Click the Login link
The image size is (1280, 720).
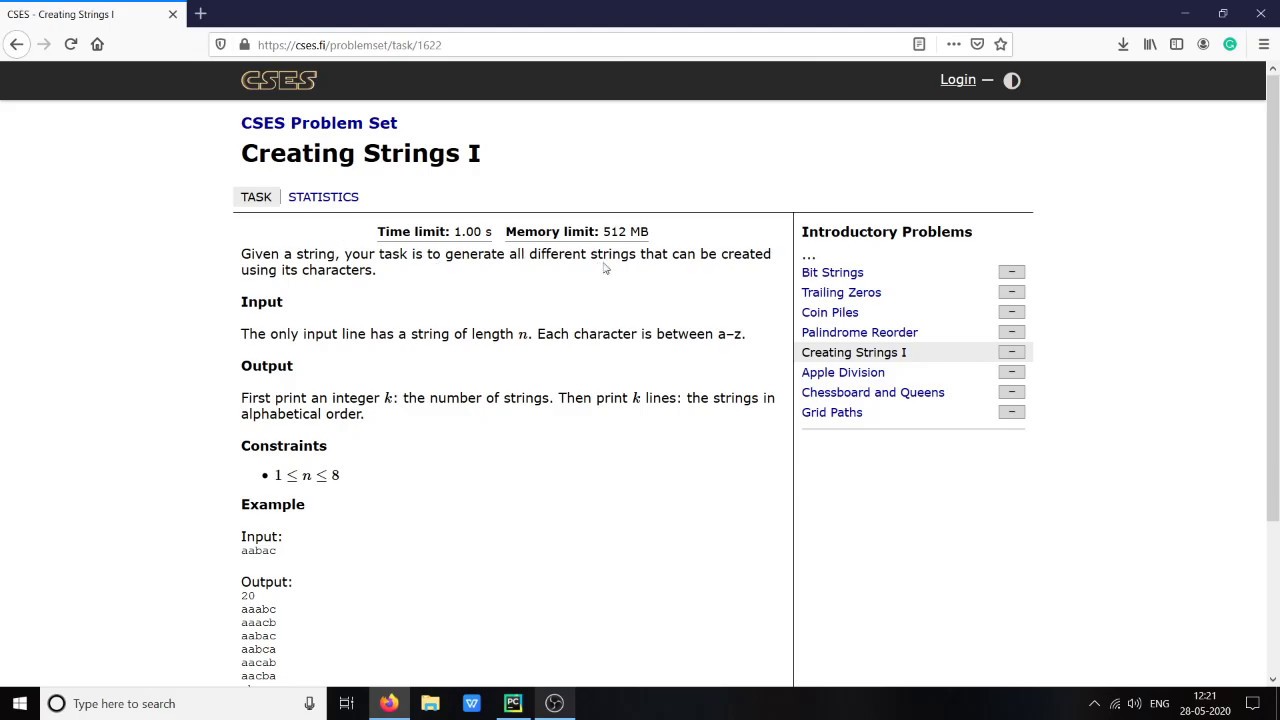pos(958,80)
